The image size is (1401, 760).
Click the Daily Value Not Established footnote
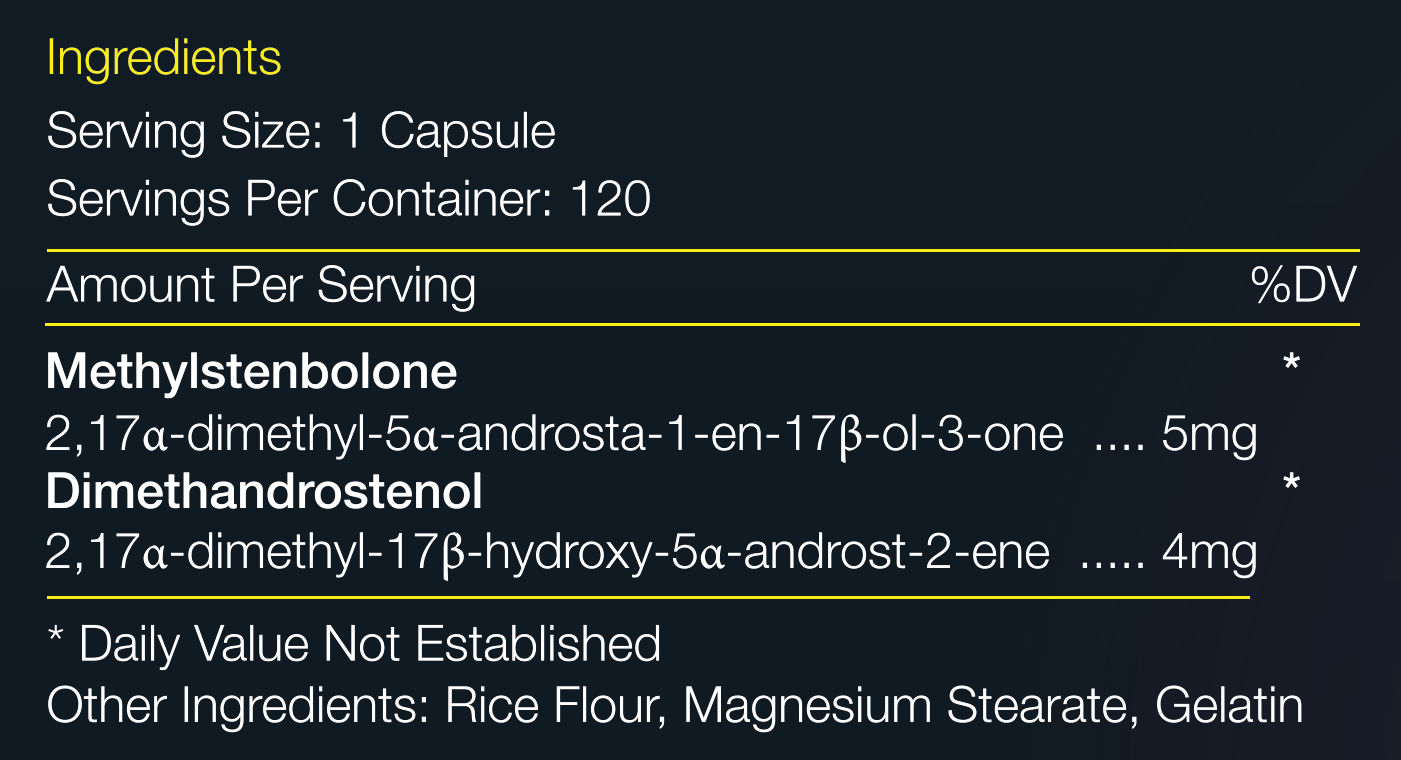coord(354,644)
